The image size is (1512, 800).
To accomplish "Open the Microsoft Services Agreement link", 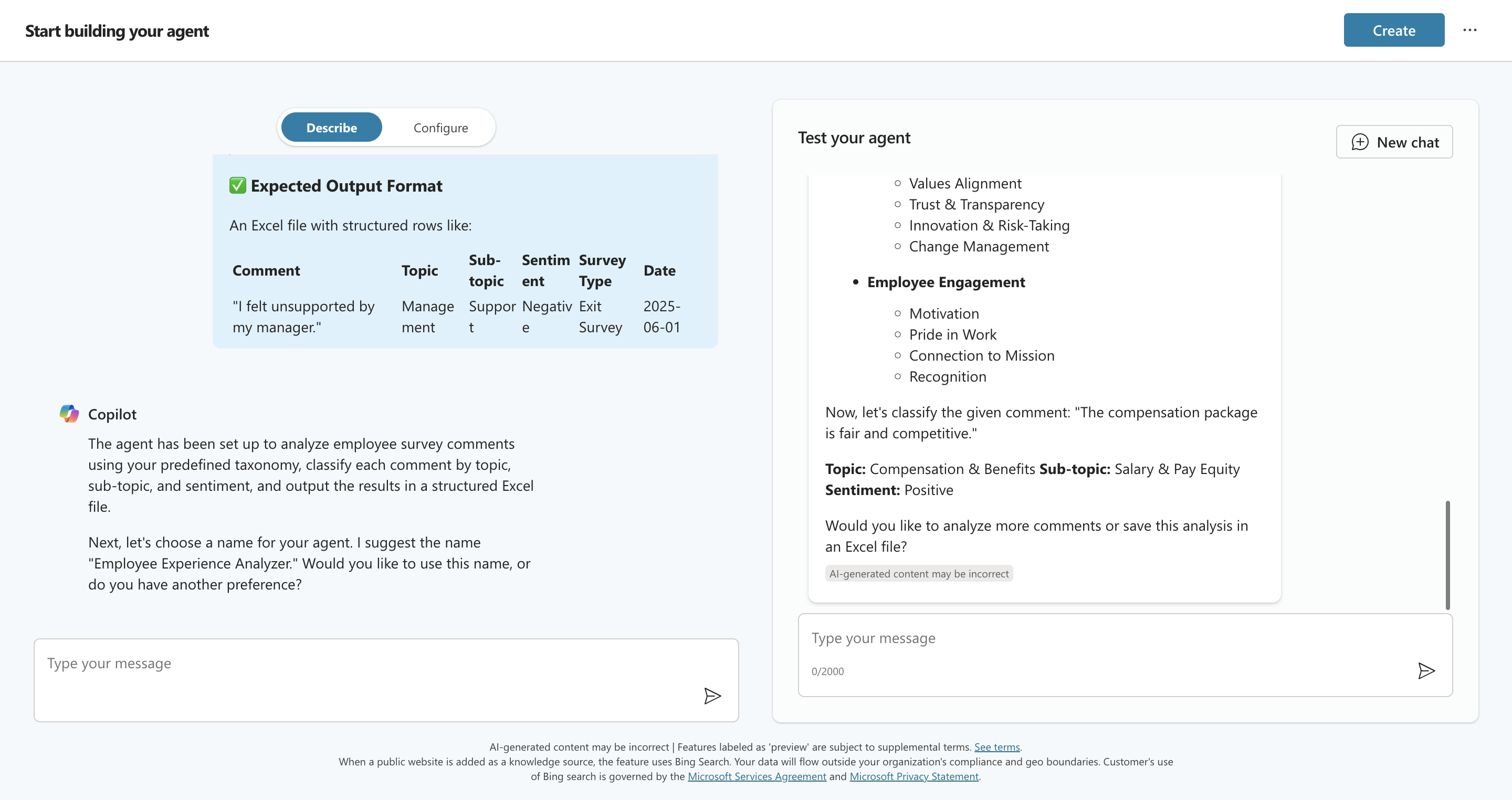I will tap(757, 776).
